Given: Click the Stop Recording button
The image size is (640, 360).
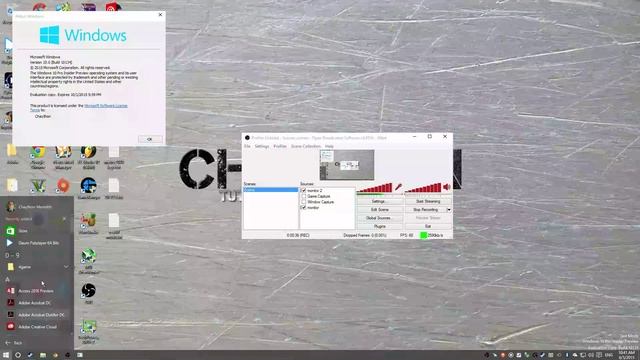Looking at the screenshot, I should (425, 210).
